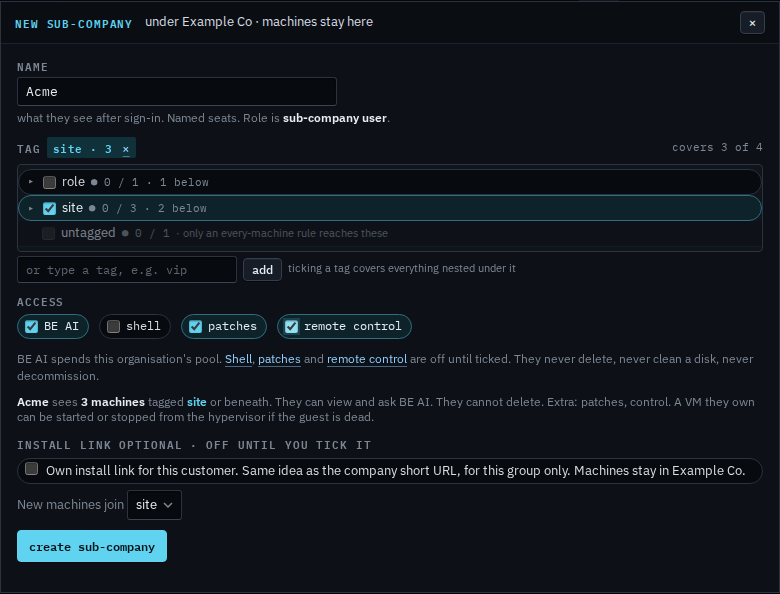Click the '0 / 3 · 2 below' count
This screenshot has height=594, width=780.
pyautogui.click(x=154, y=208)
